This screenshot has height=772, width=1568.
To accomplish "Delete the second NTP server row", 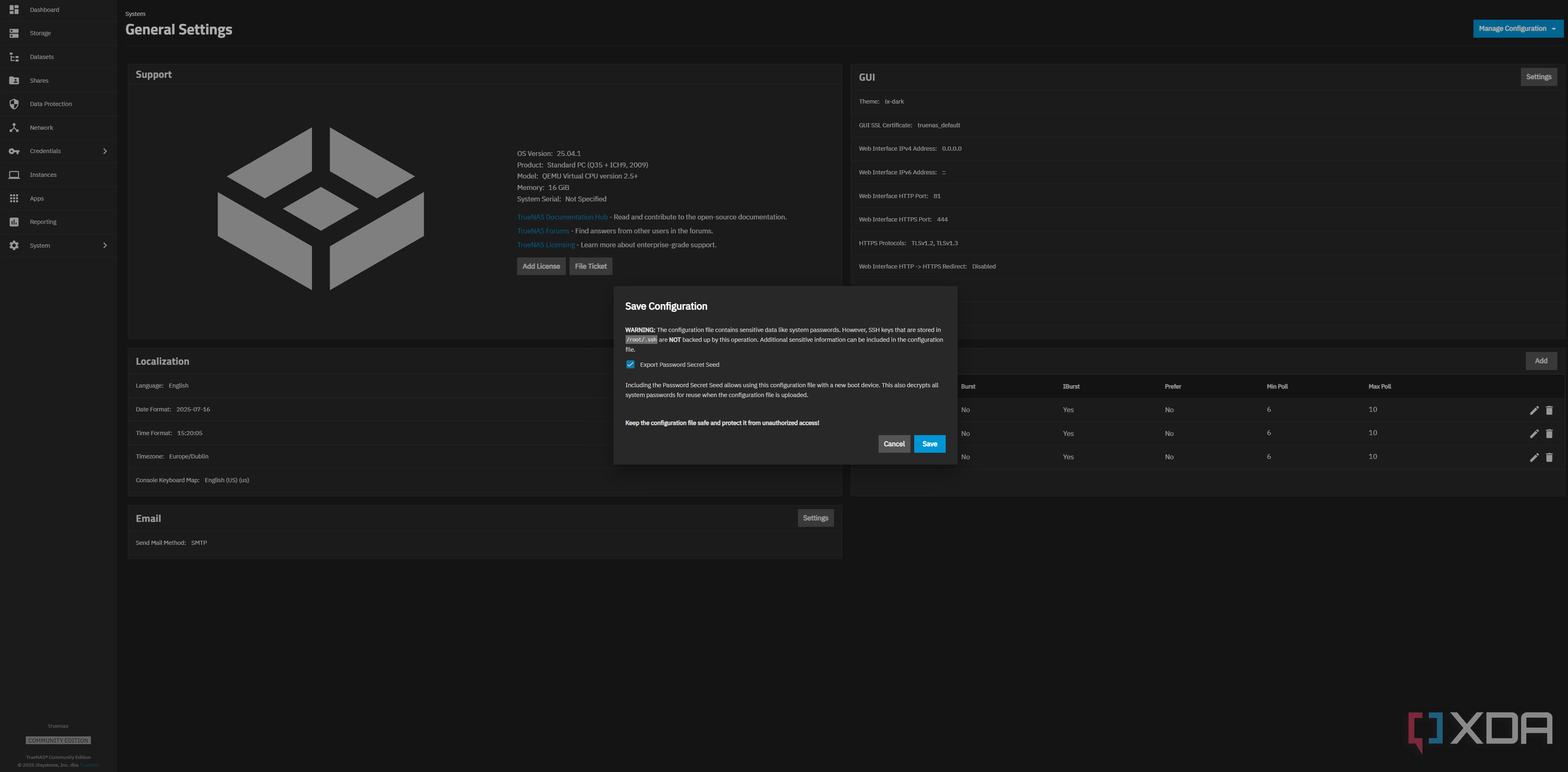I will [x=1549, y=433].
